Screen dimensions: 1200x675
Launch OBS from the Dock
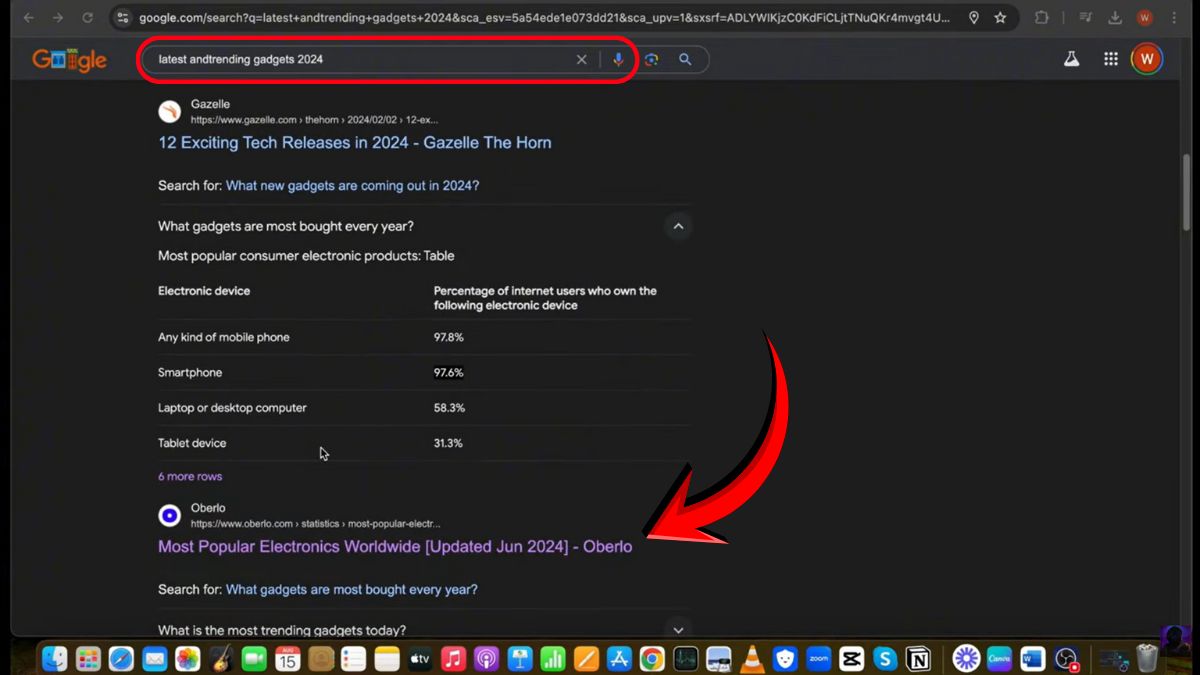(x=1068, y=659)
